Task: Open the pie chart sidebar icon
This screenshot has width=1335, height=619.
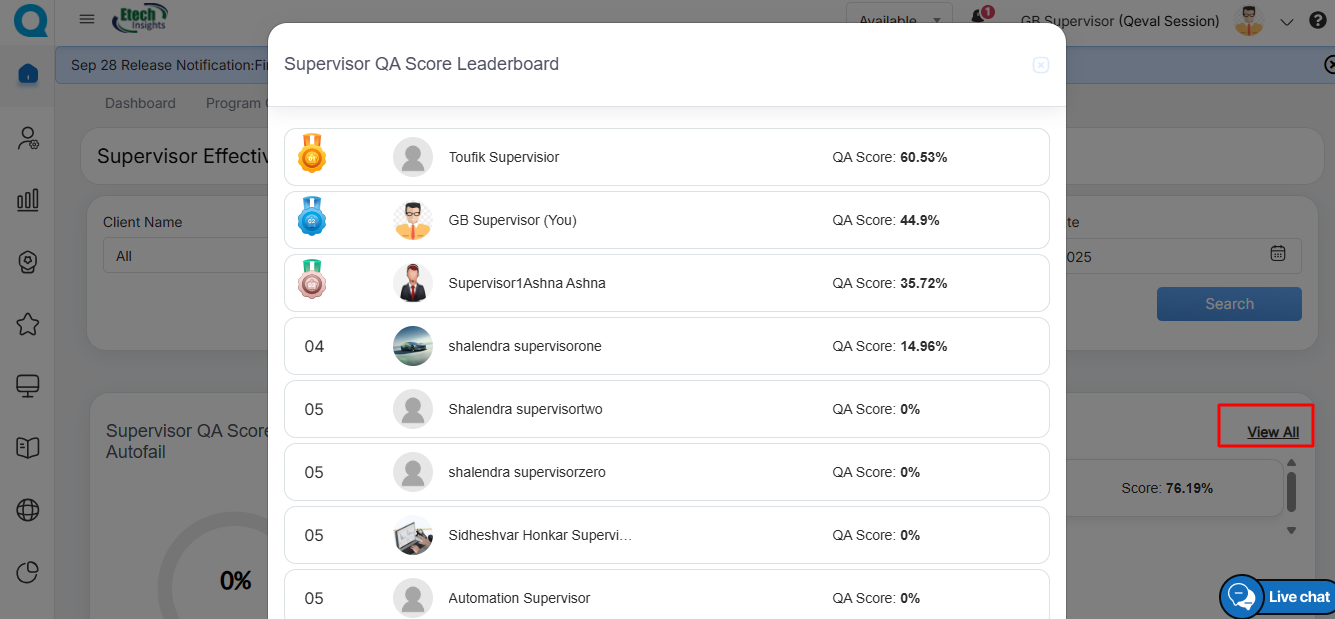Action: coord(28,572)
